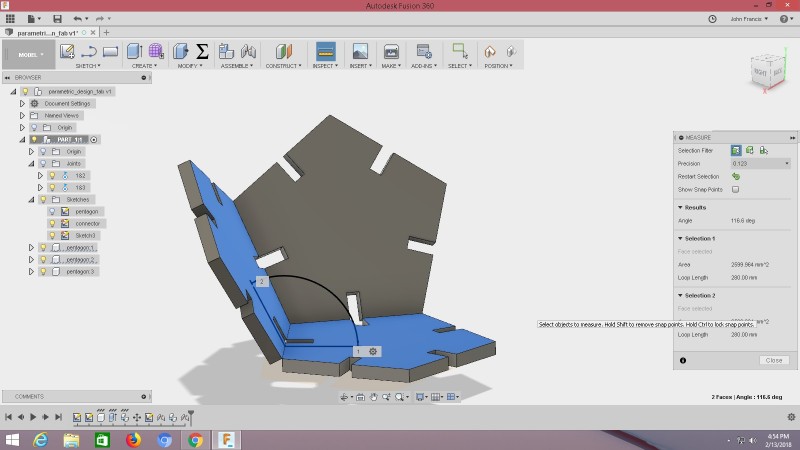
Task: Collapse the Sketches folder
Action: point(30,199)
